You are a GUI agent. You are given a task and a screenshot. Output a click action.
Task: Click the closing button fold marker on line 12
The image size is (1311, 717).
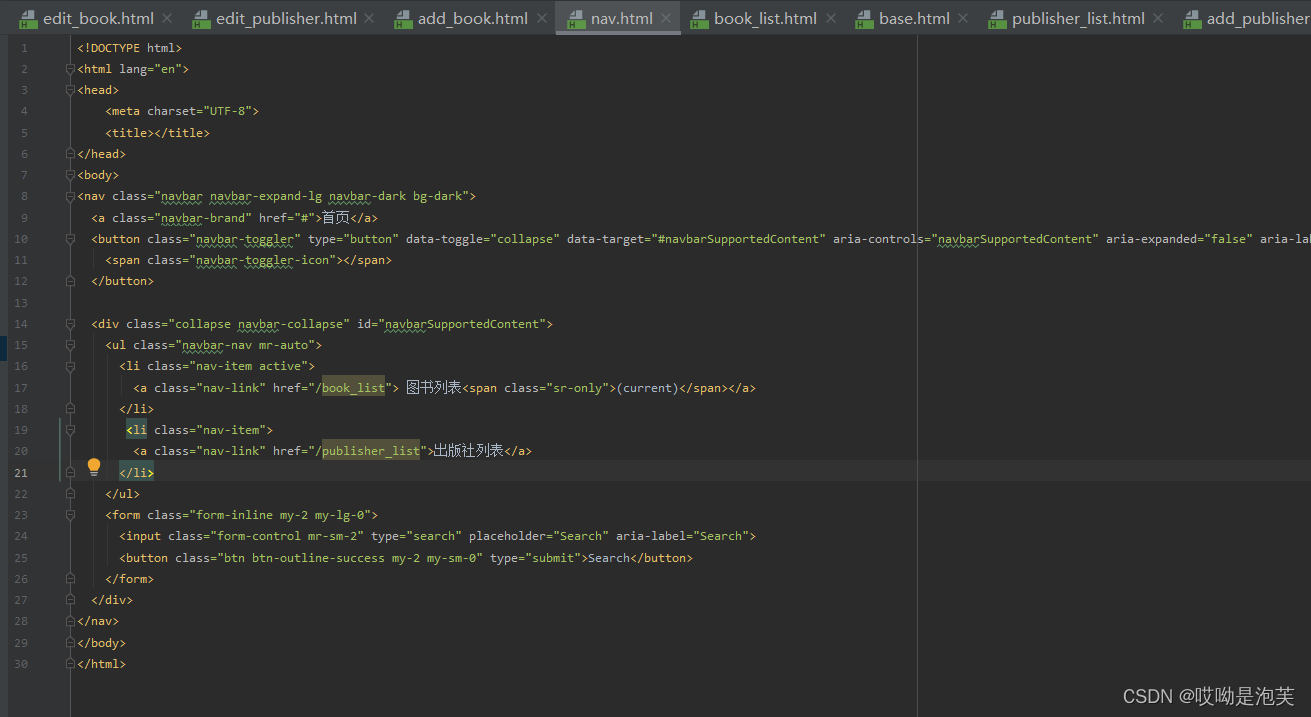point(70,281)
